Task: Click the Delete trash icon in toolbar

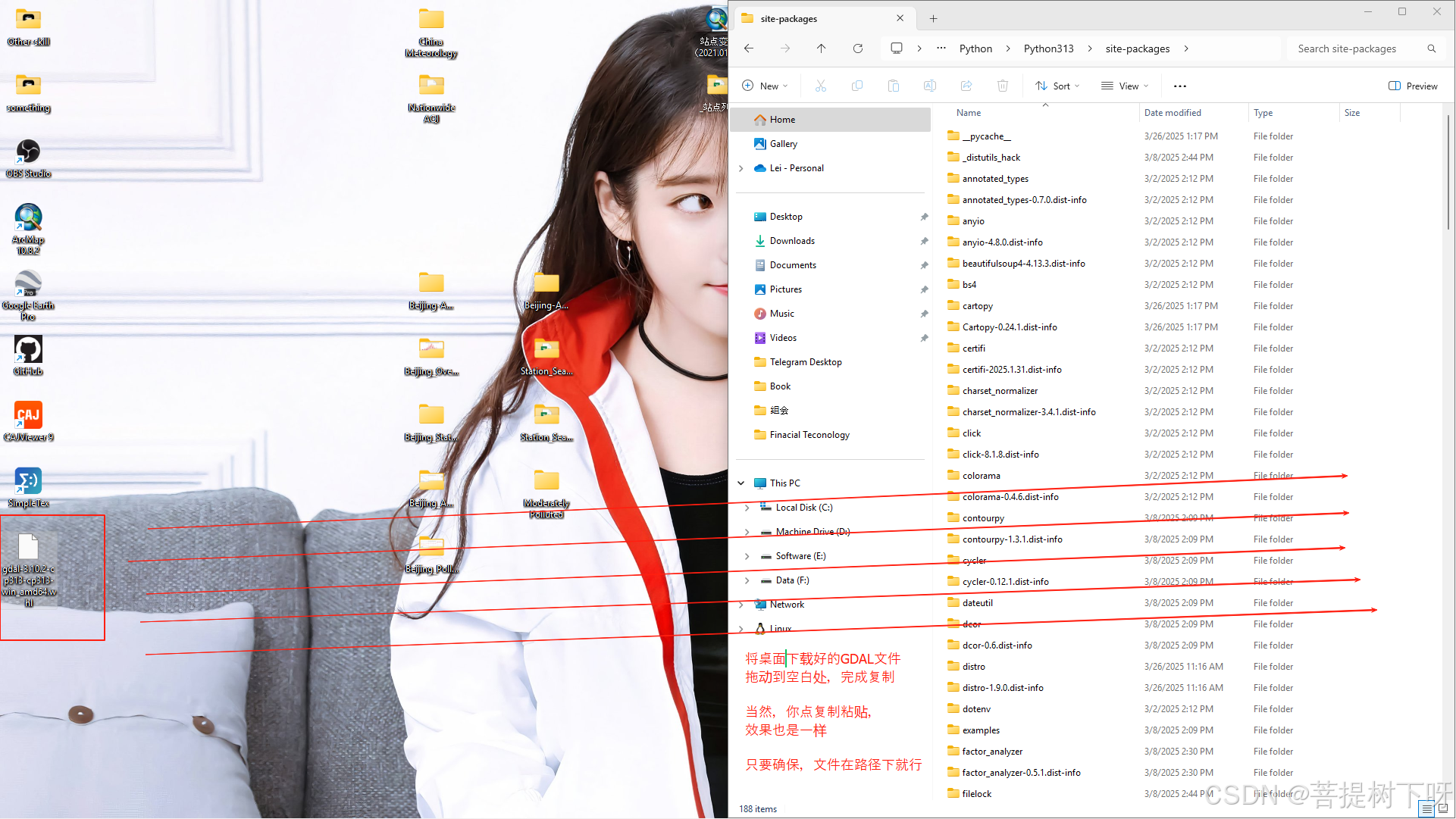Action: pyautogui.click(x=1002, y=86)
